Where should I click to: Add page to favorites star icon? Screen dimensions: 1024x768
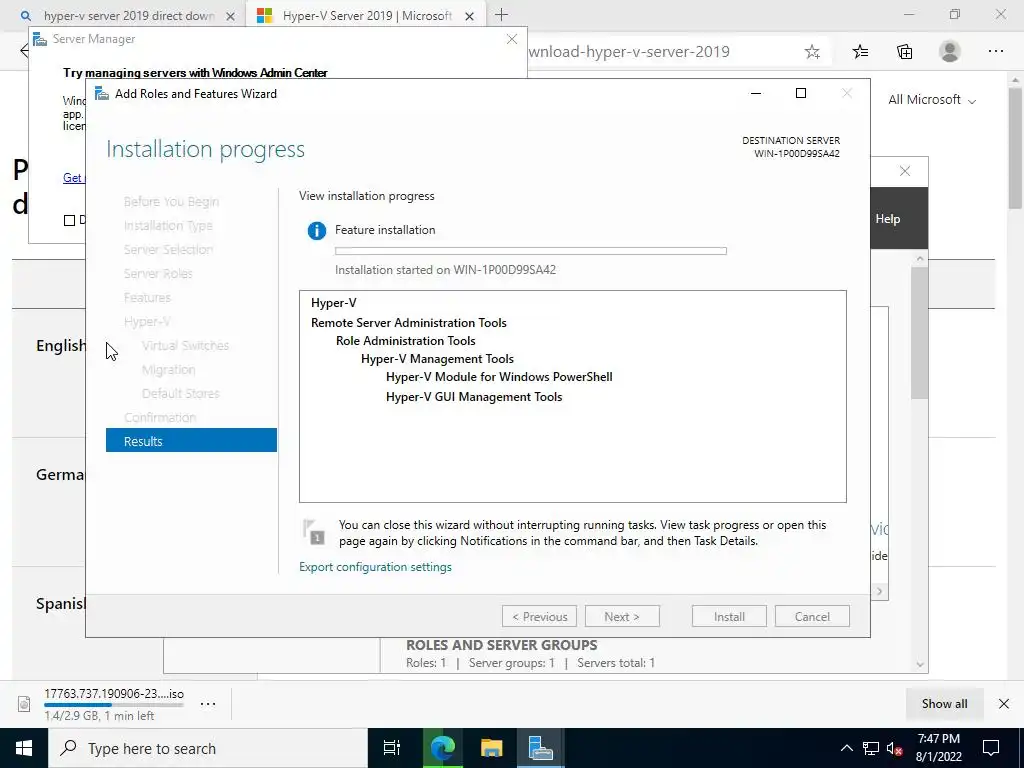click(812, 52)
